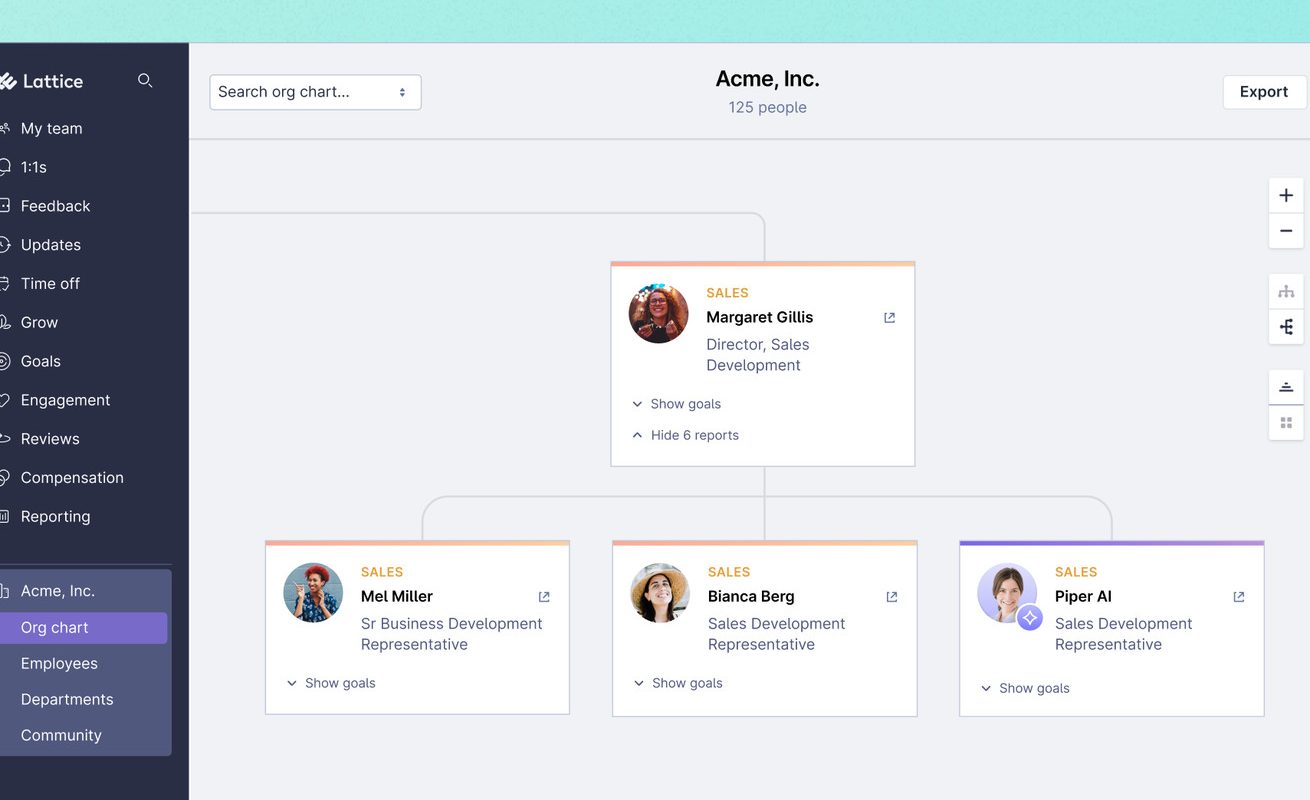Screen dimensions: 1310x800
Task: Click Mel Miller name
Action: pyautogui.click(x=397, y=596)
